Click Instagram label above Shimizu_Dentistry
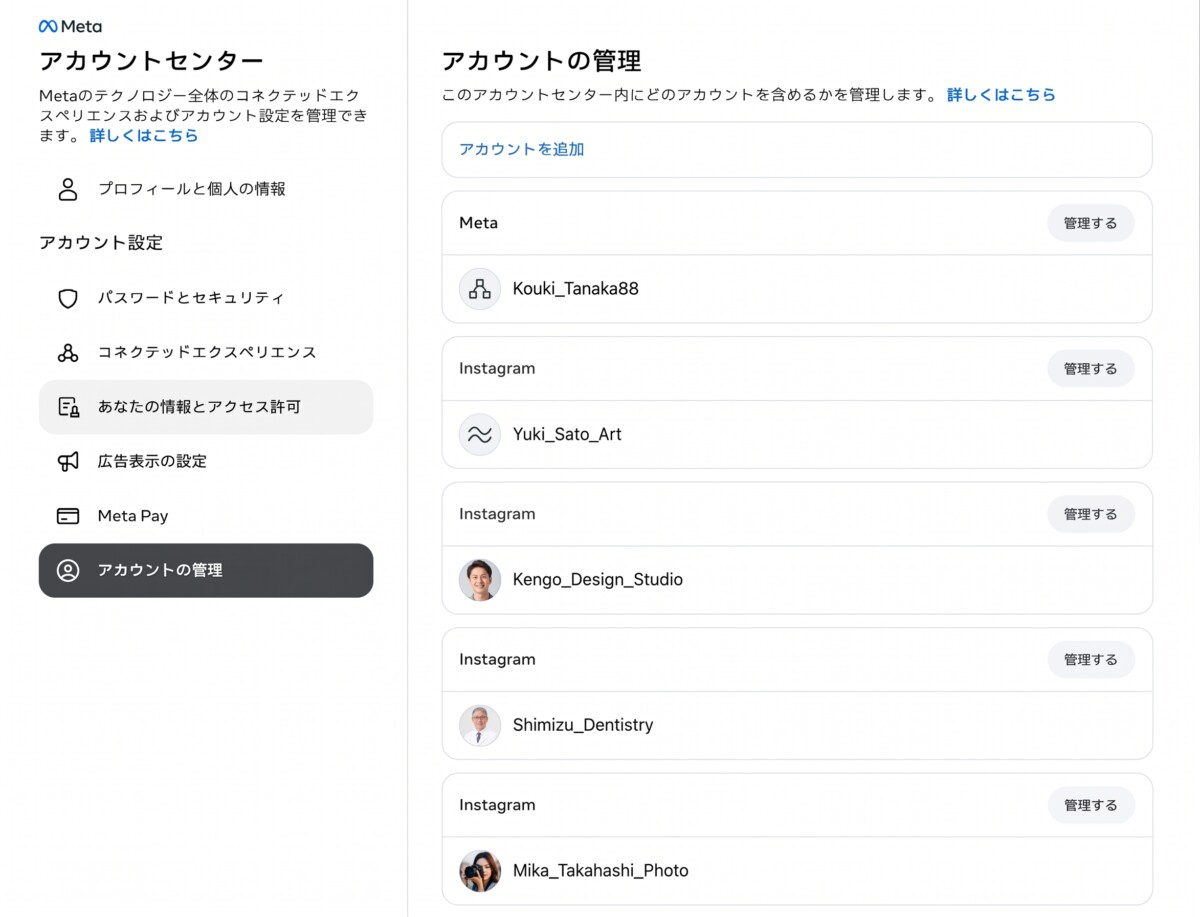Viewport: 1200px width, 917px height. (497, 659)
